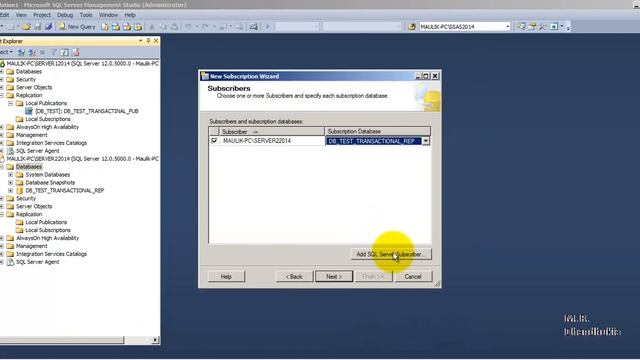The height and width of the screenshot is (360, 640).
Task: Click the icon left of MAULIK-PC\SSAS2014 combo
Action: pos(412,27)
